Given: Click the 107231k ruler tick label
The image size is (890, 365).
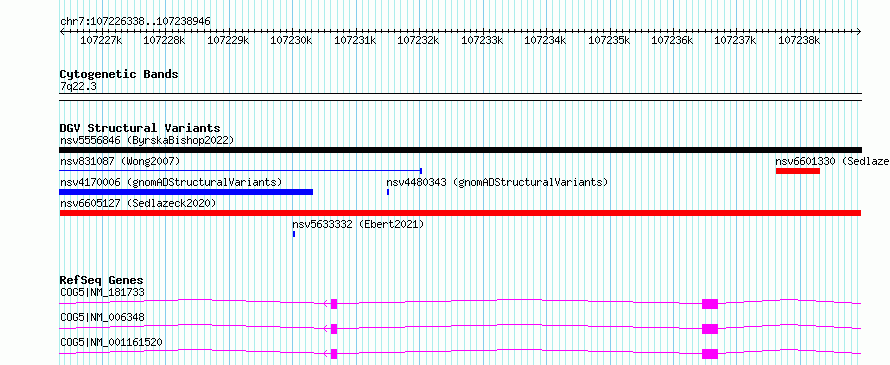Looking at the screenshot, I should pyautogui.click(x=355, y=40).
